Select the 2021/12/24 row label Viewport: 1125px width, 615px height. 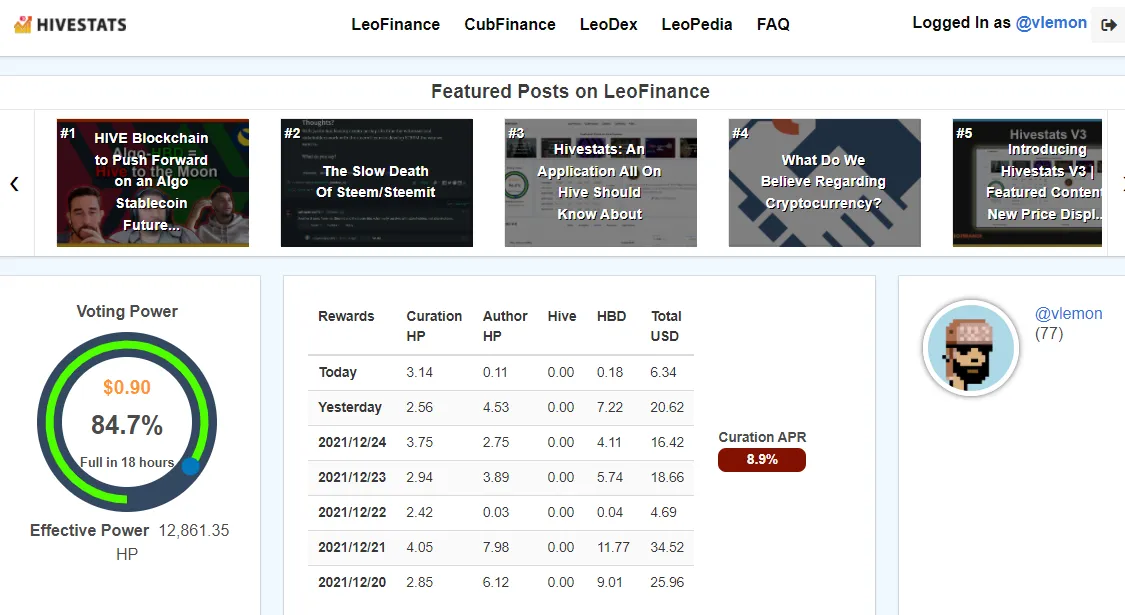352,442
